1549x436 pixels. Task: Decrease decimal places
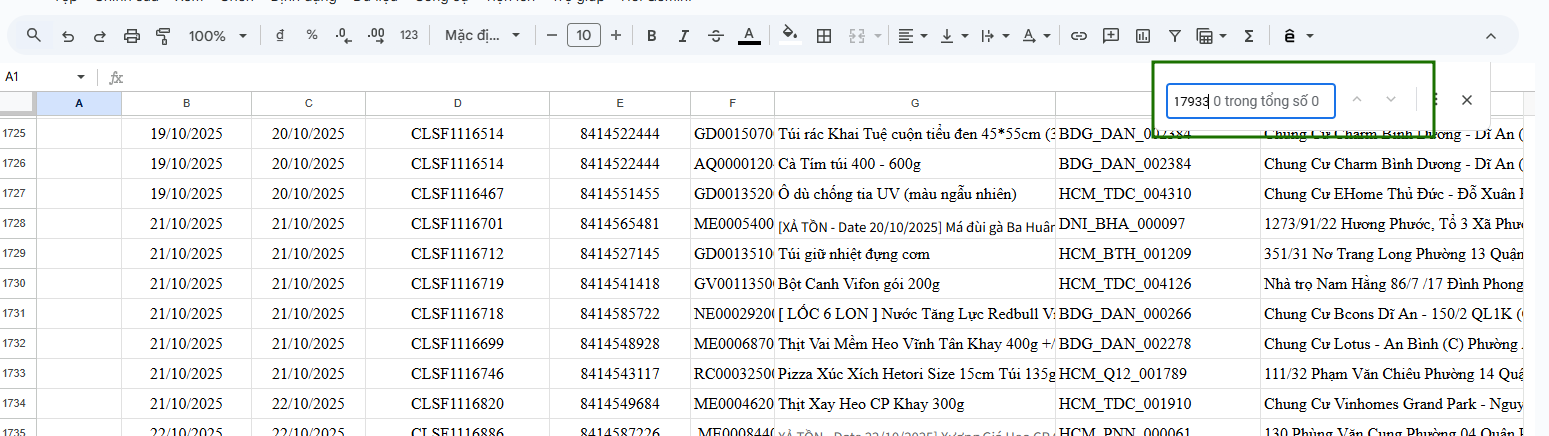coord(344,36)
